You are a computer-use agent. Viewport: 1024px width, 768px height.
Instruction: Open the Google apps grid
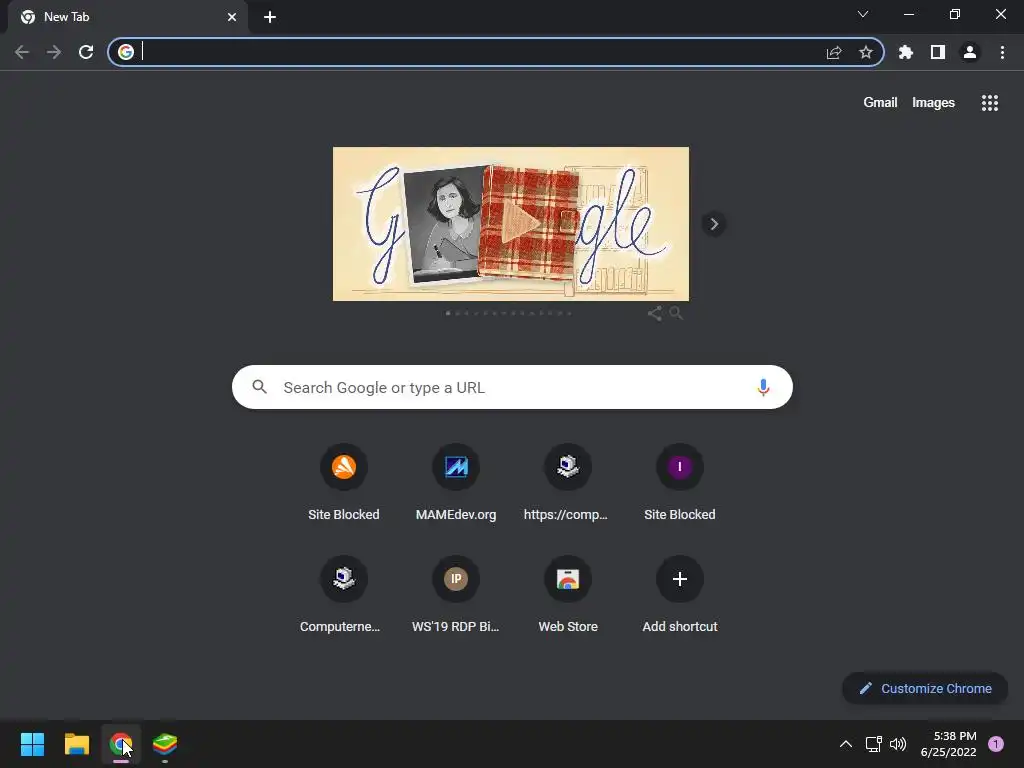click(990, 103)
